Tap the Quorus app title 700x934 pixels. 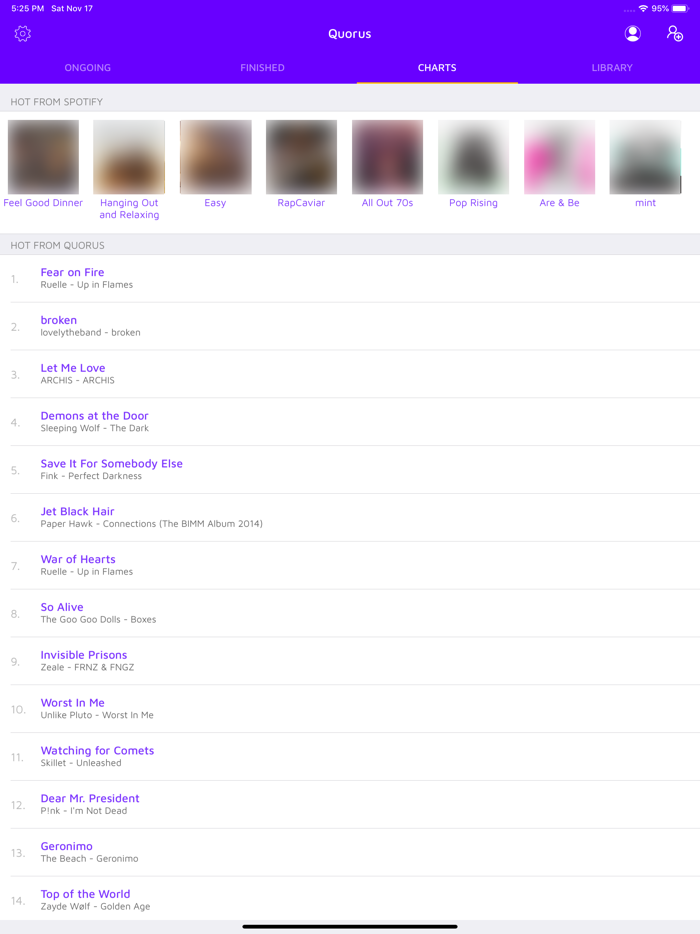350,33
